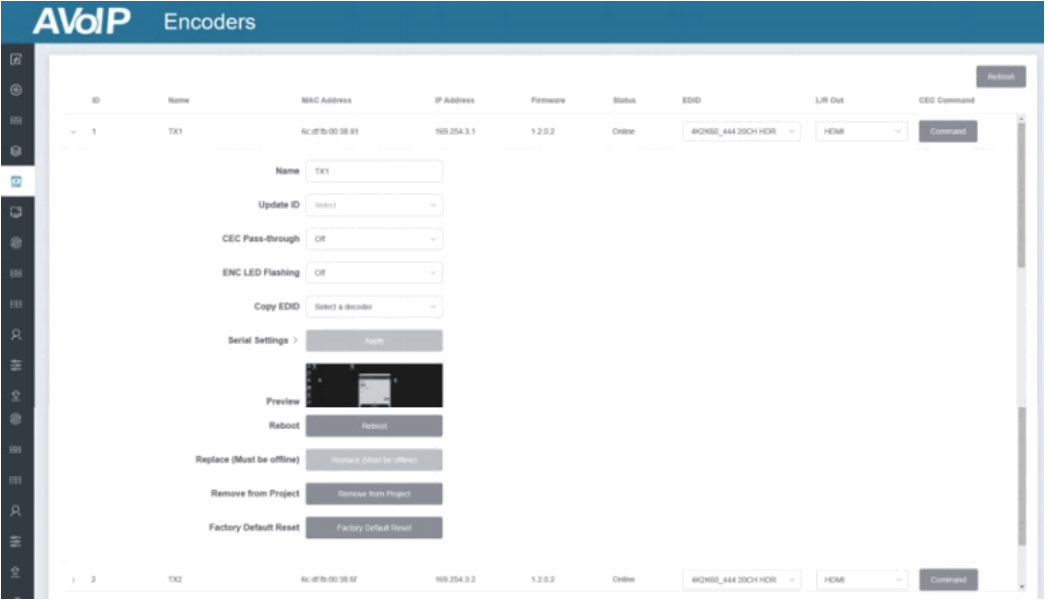This screenshot has height=601, width=1049.
Task: Click the upper globe icon in sidebar
Action: click(x=16, y=242)
